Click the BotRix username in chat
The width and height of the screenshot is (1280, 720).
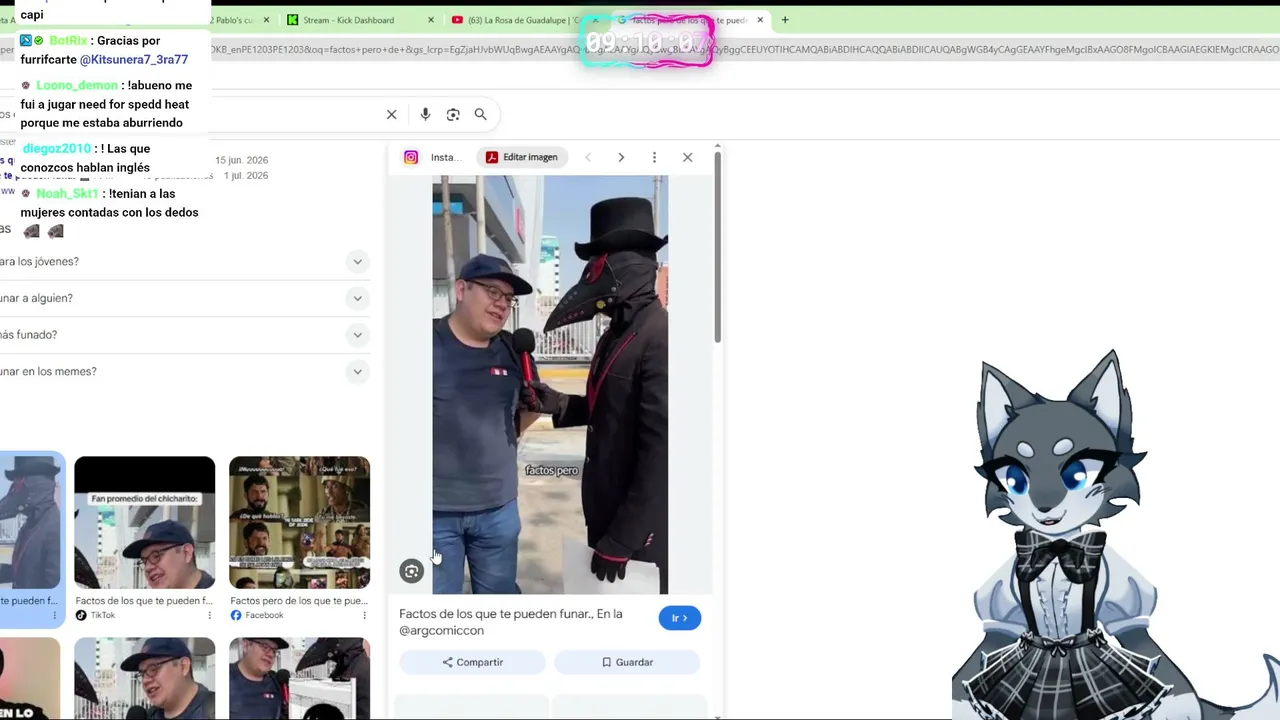68,41
